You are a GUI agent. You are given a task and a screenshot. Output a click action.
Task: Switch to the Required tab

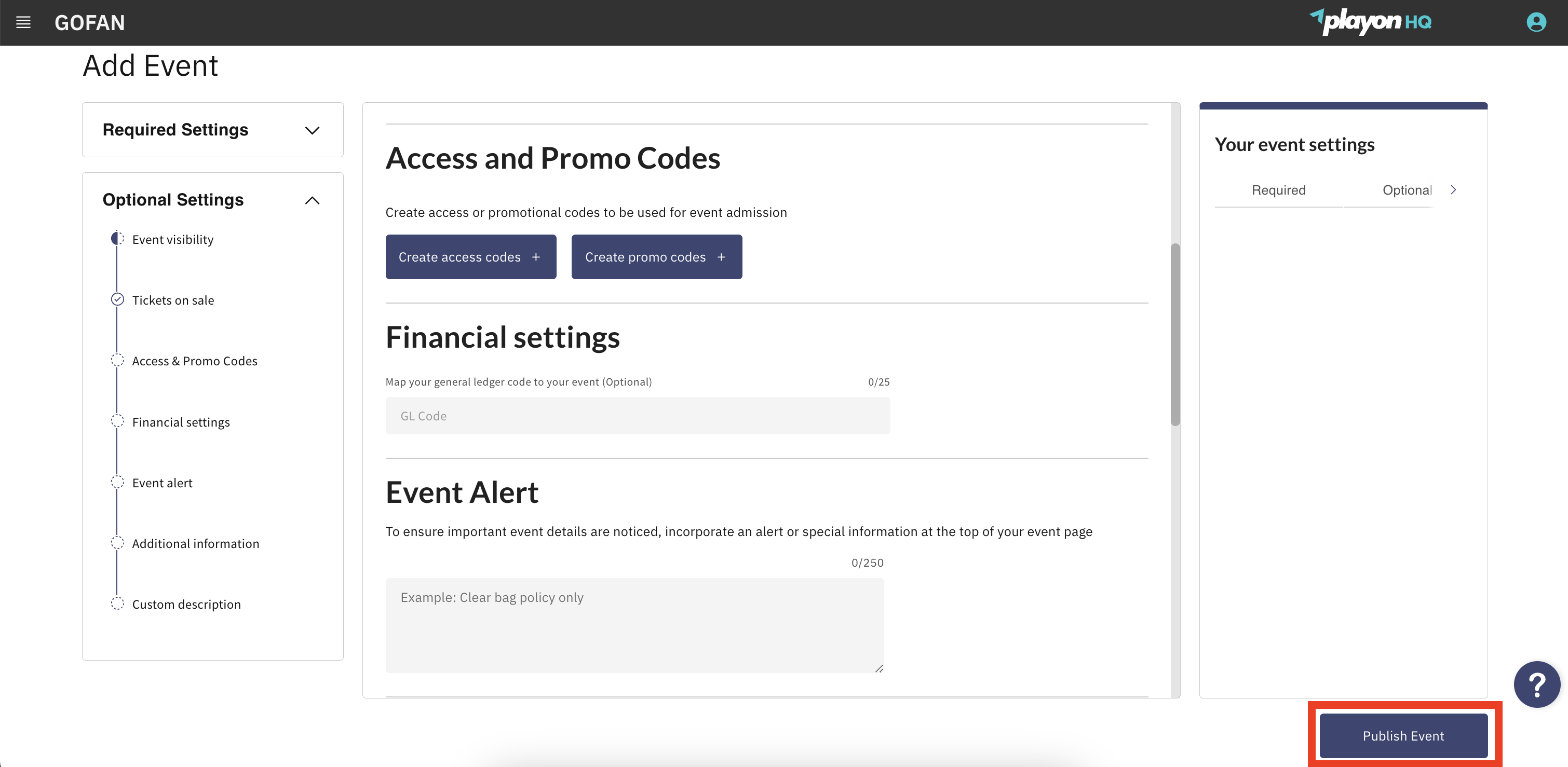[1278, 190]
